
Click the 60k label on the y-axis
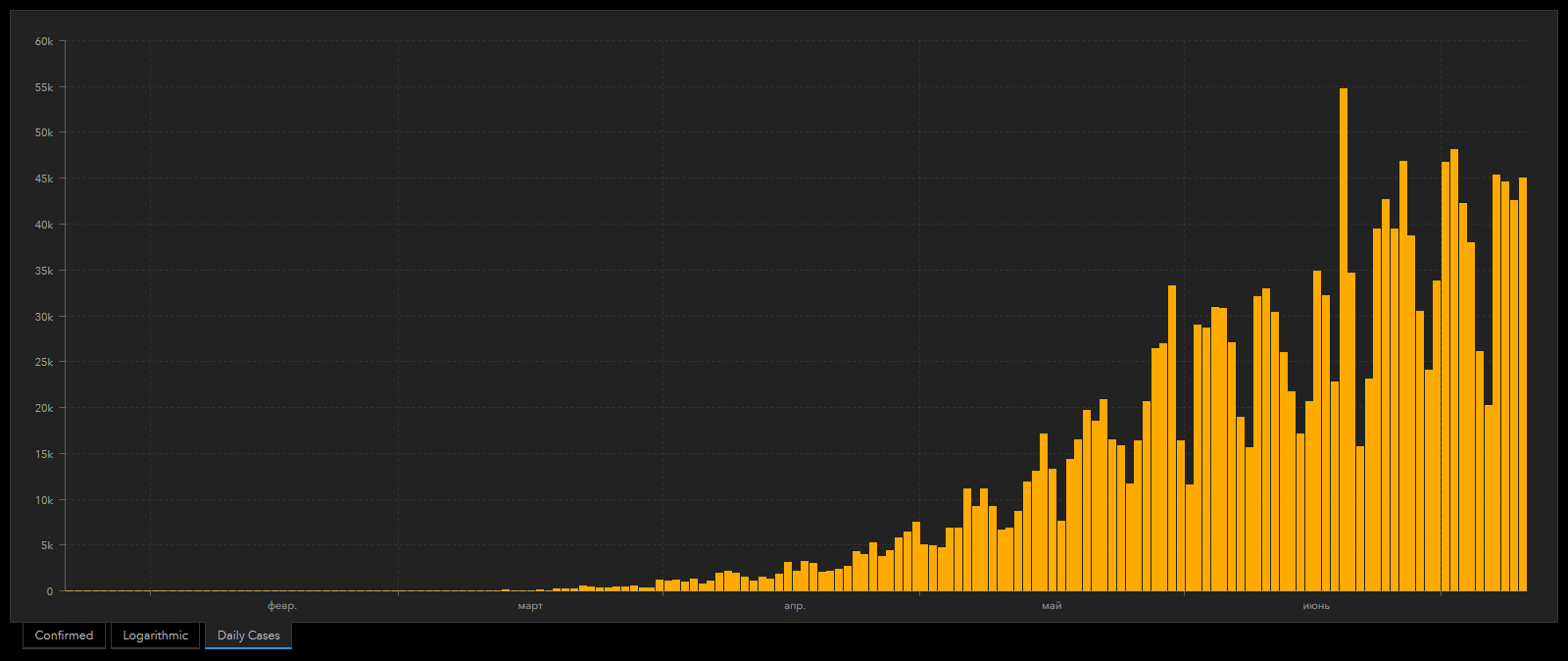click(x=44, y=41)
